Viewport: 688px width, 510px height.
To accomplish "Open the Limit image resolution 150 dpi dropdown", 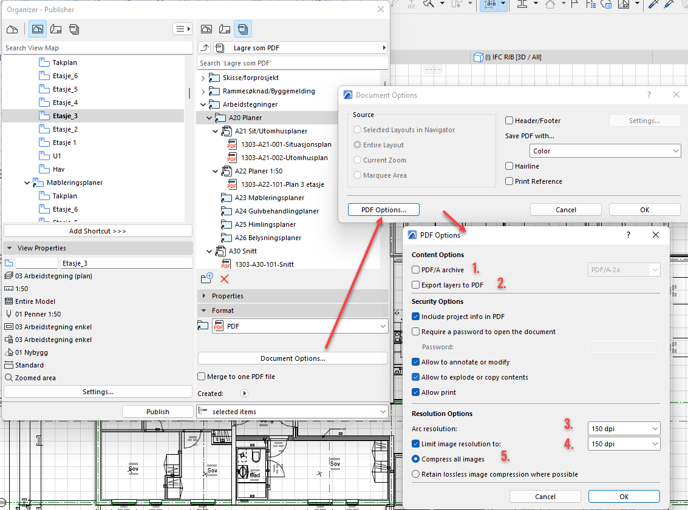I will (624, 444).
